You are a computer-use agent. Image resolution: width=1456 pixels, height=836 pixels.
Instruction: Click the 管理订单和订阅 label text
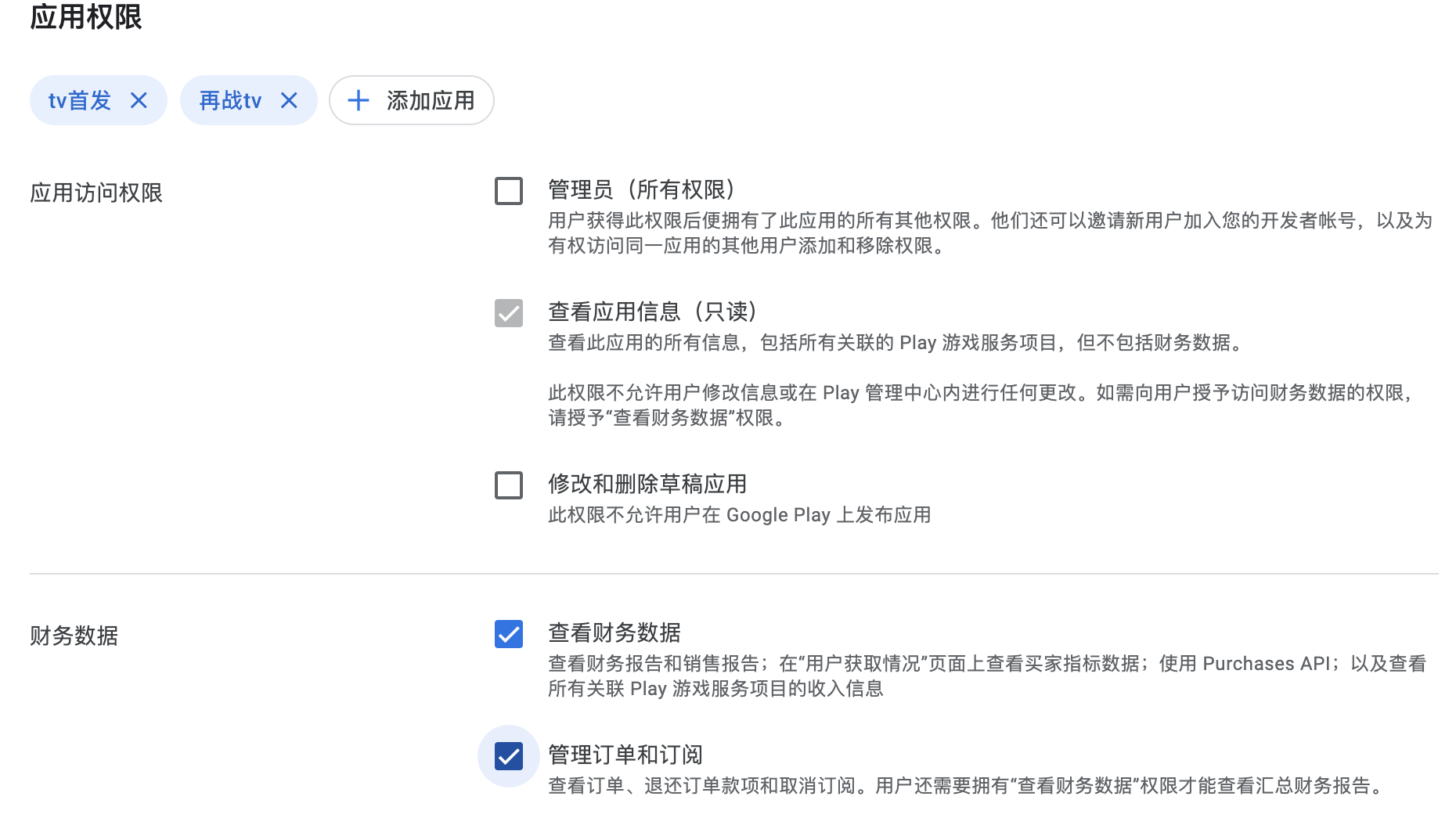[x=626, y=755]
